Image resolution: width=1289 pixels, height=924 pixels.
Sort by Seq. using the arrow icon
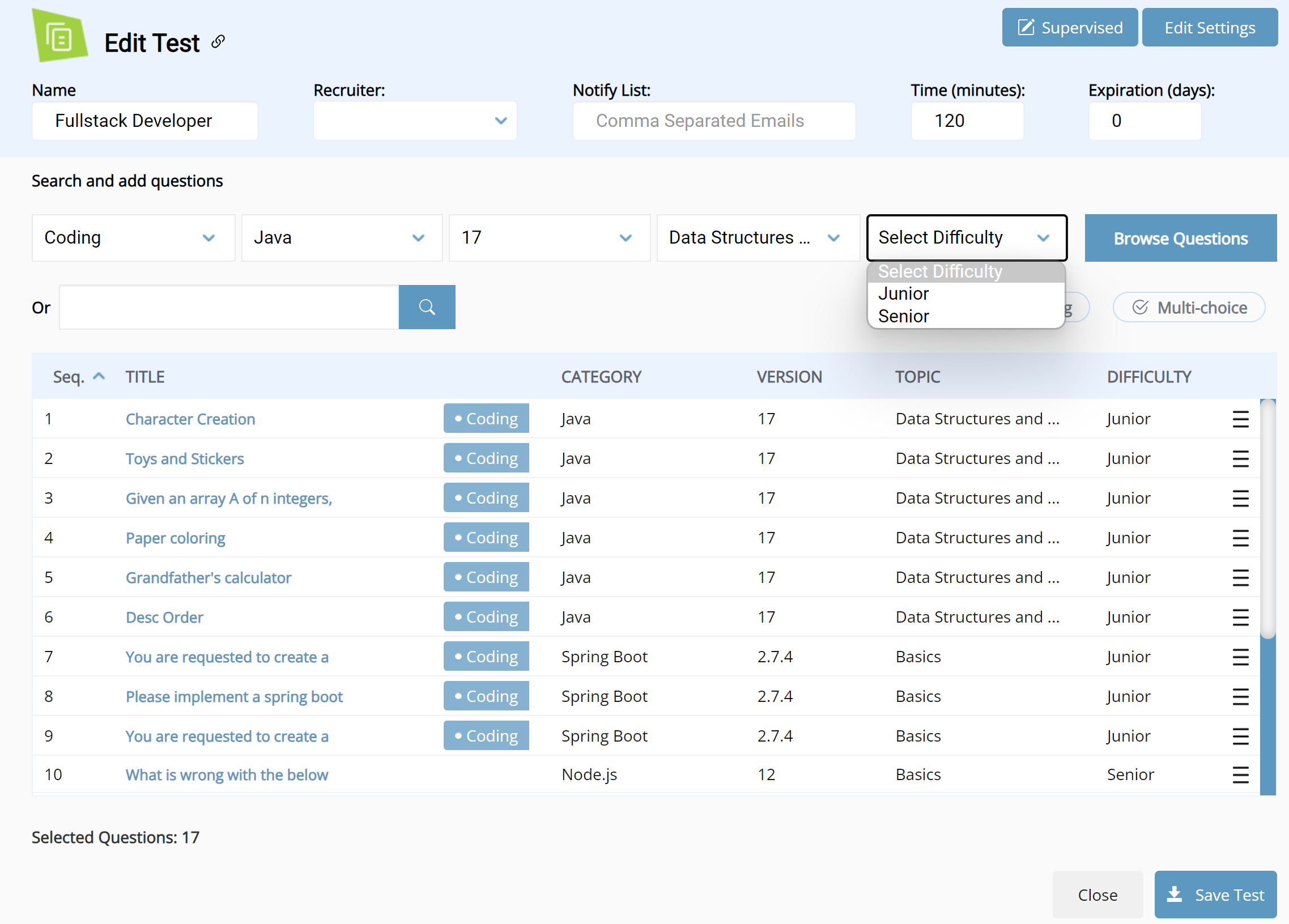point(99,376)
